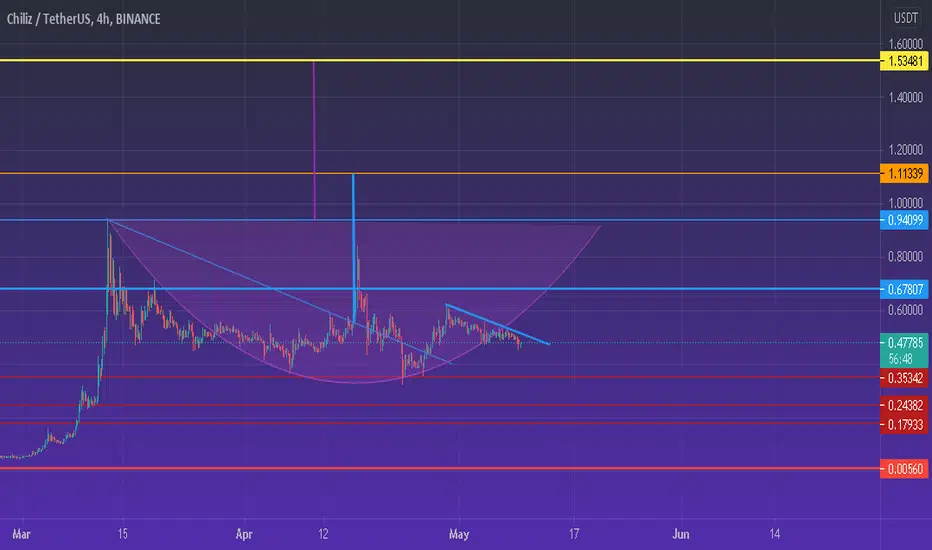
Task: Select the yellow 1.53481 price label
Action: pyautogui.click(x=904, y=61)
